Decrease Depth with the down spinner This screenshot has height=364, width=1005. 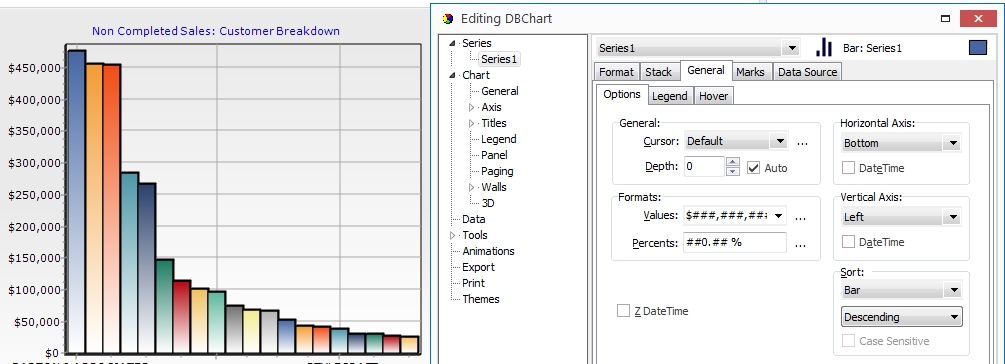733,171
